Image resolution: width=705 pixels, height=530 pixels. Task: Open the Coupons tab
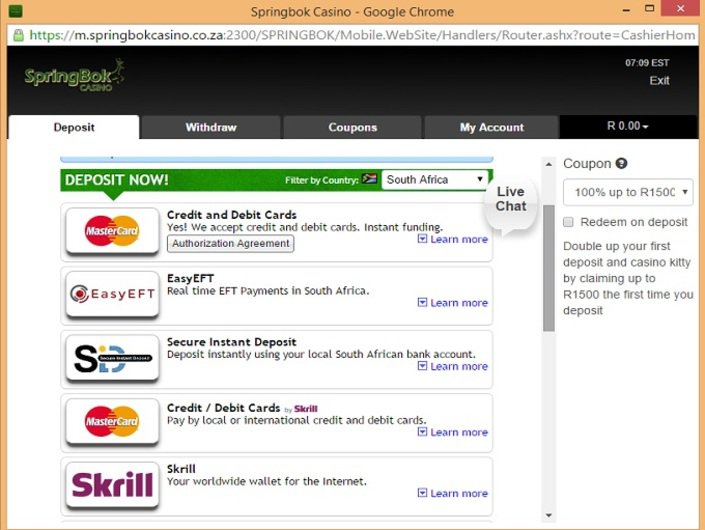pyautogui.click(x=352, y=128)
